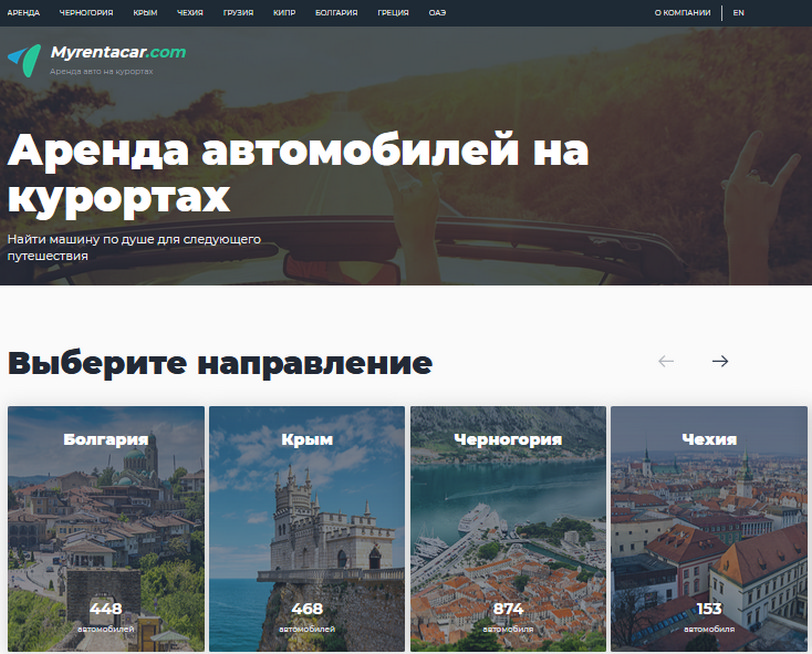Switch site language to EN
812x654 pixels.
738,13
